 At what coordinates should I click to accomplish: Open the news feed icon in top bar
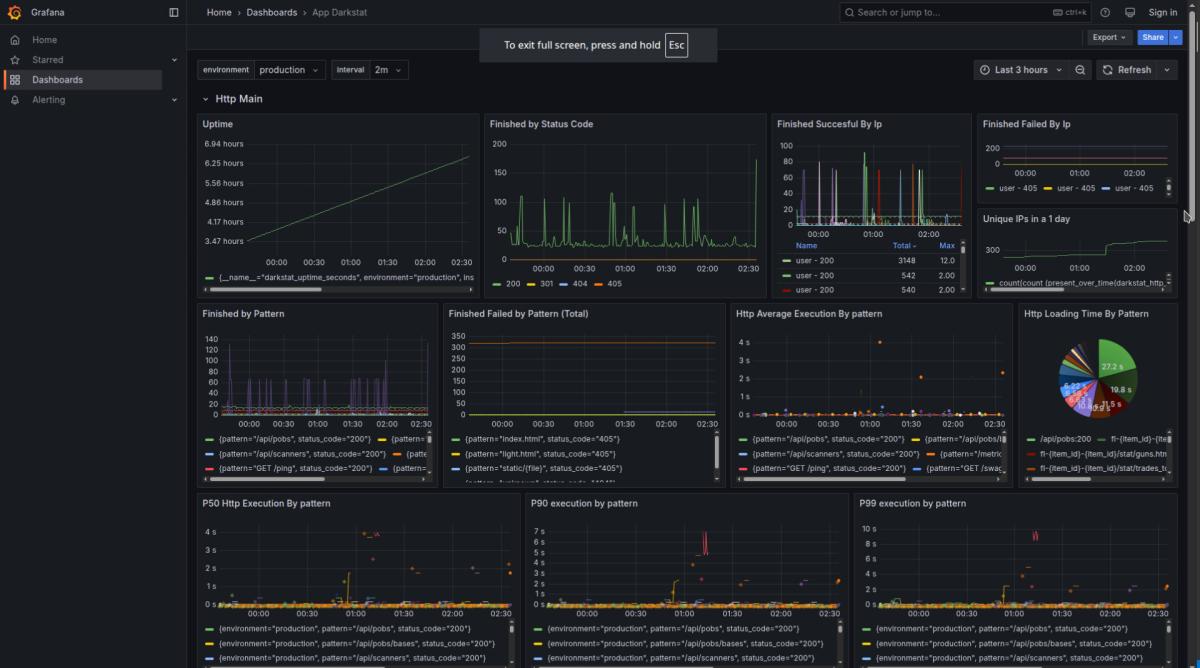pos(1130,12)
